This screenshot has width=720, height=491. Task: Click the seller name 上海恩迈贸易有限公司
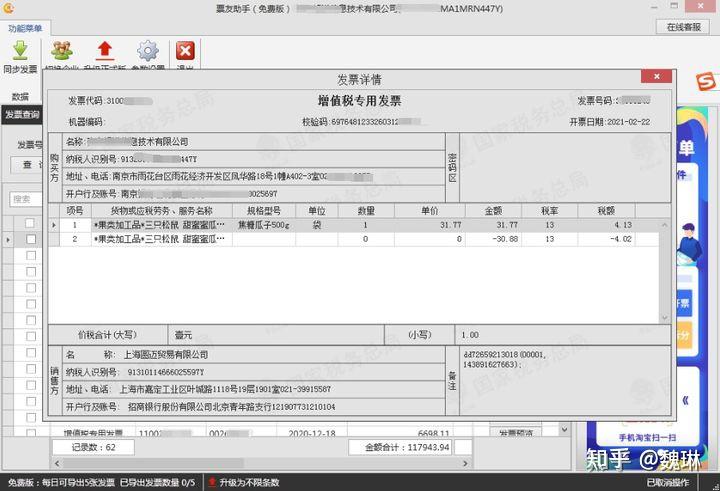pyautogui.click(x=166, y=355)
